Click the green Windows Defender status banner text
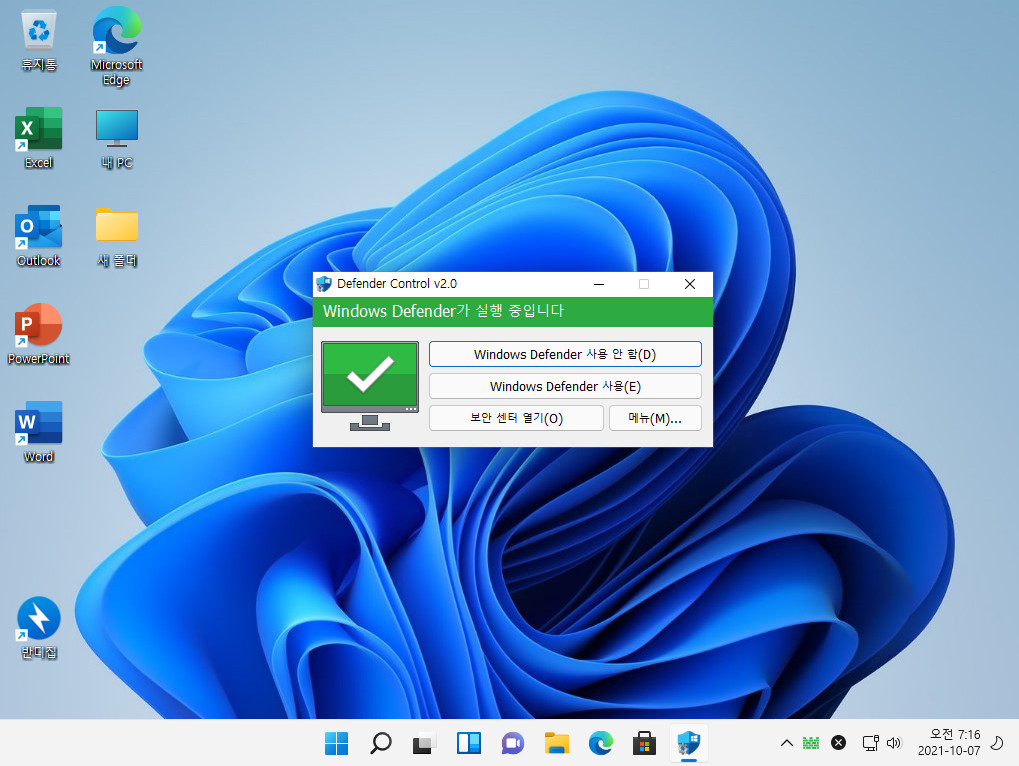The height and width of the screenshot is (766, 1019). (x=443, y=311)
